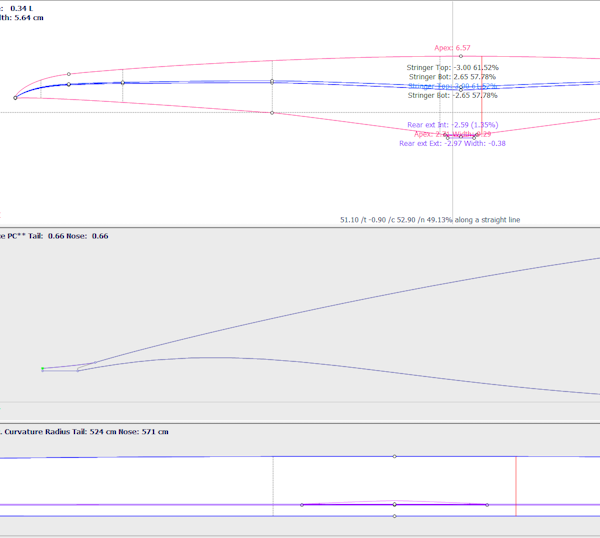Image resolution: width=600 pixels, height=538 pixels.
Task: Click 'Curvature Radius Tail: 524 cm Nose: 571 cm' text
Action: pyautogui.click(x=86, y=432)
